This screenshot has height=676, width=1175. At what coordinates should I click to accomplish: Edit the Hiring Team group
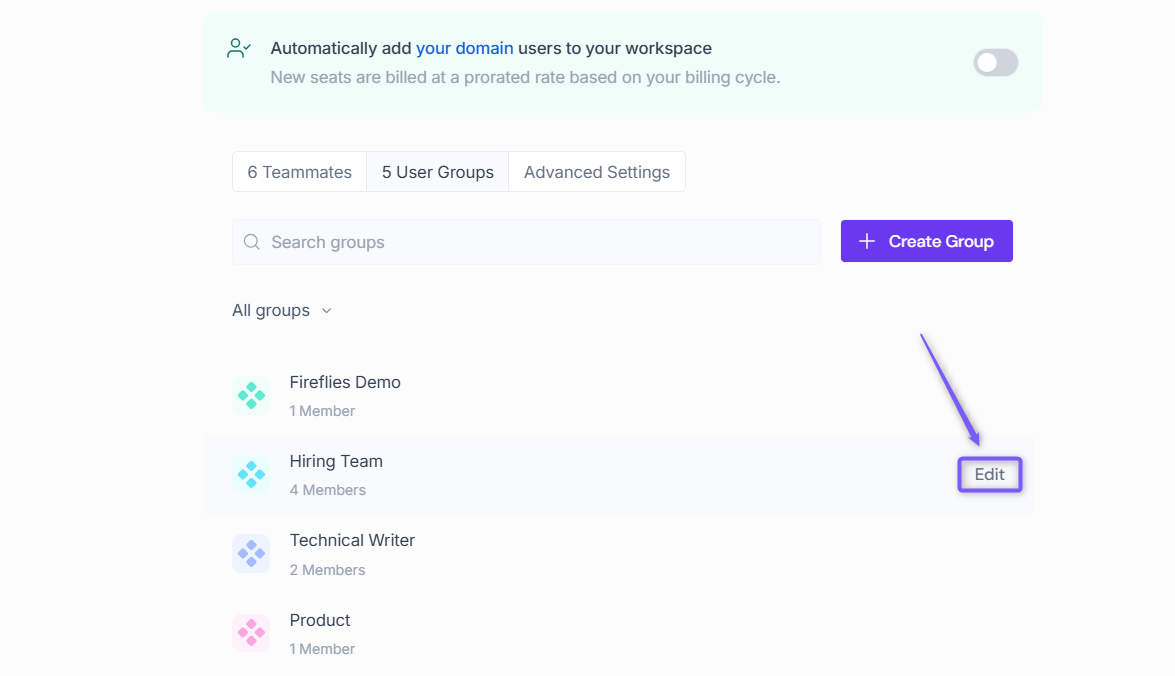989,474
